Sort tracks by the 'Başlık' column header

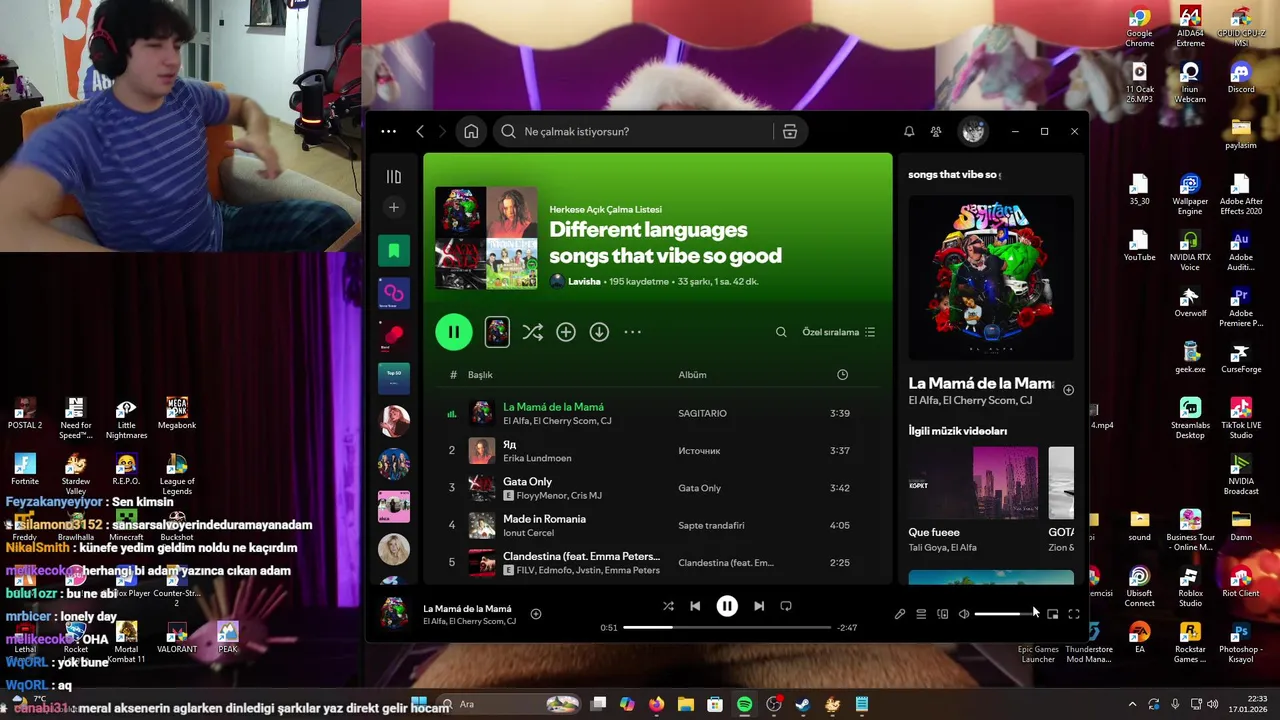(480, 375)
